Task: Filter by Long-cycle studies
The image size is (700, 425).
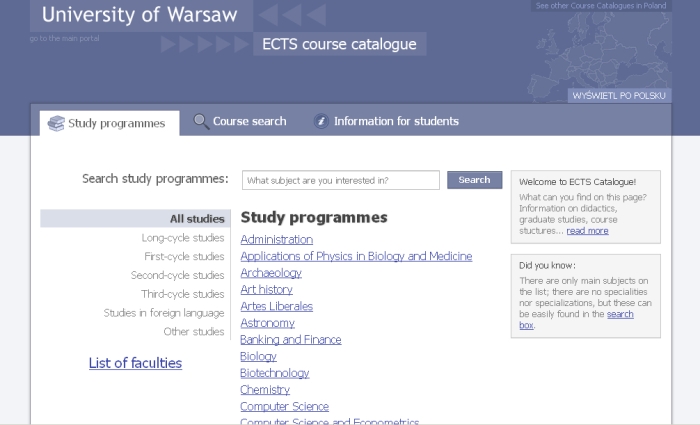Action: (x=183, y=238)
